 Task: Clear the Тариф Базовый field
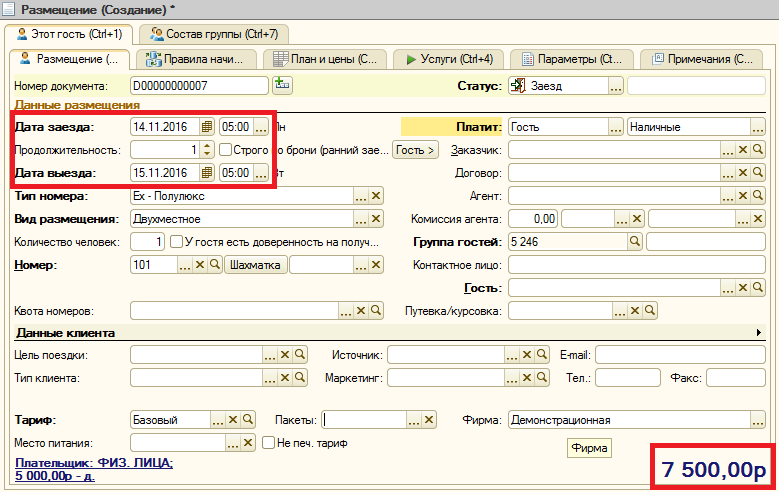coord(233,419)
